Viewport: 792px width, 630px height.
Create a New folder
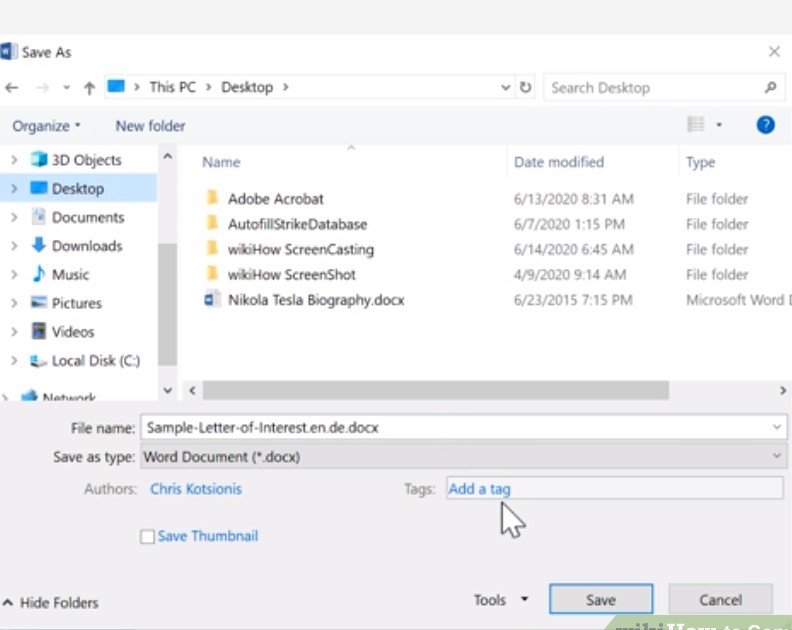click(151, 126)
